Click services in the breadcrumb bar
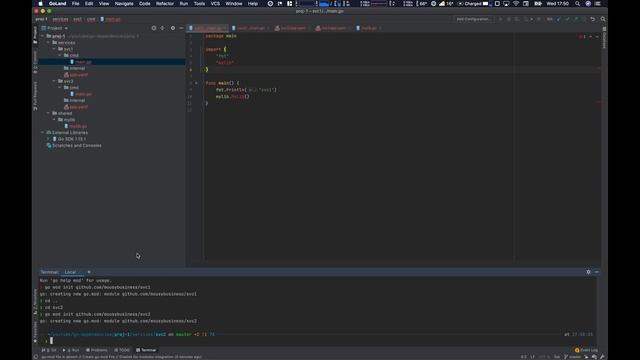 tap(60, 19)
